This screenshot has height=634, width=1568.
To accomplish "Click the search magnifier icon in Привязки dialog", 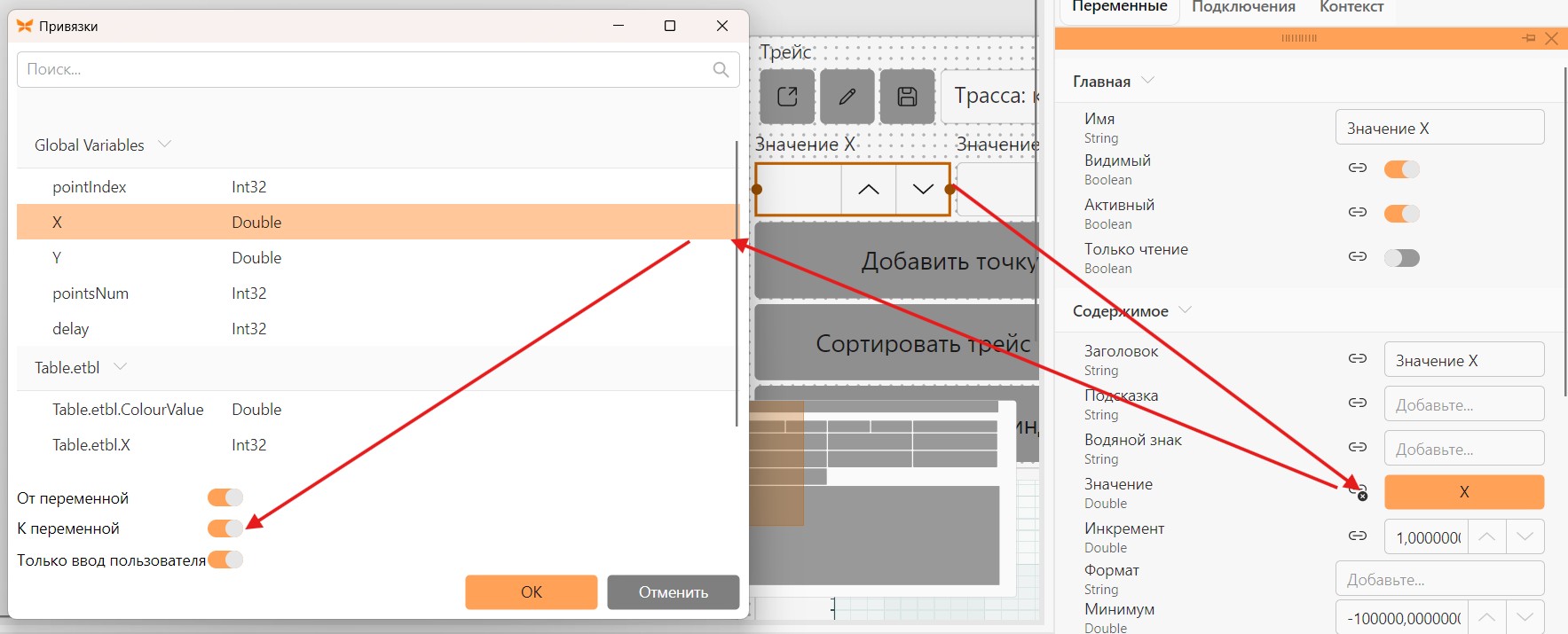I will (x=721, y=69).
